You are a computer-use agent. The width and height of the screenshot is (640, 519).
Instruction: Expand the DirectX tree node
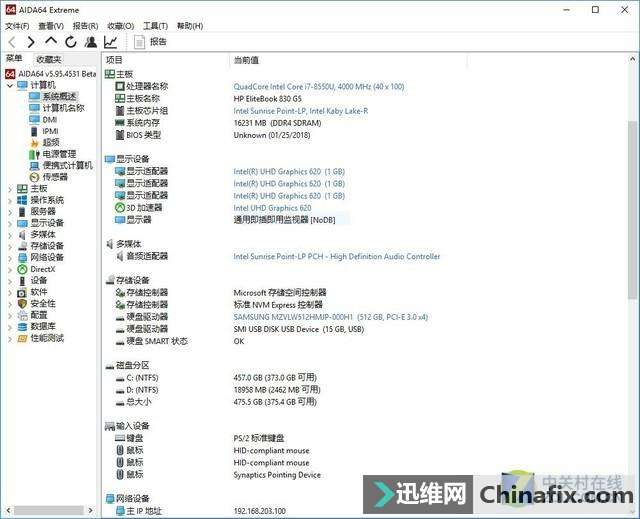point(10,269)
